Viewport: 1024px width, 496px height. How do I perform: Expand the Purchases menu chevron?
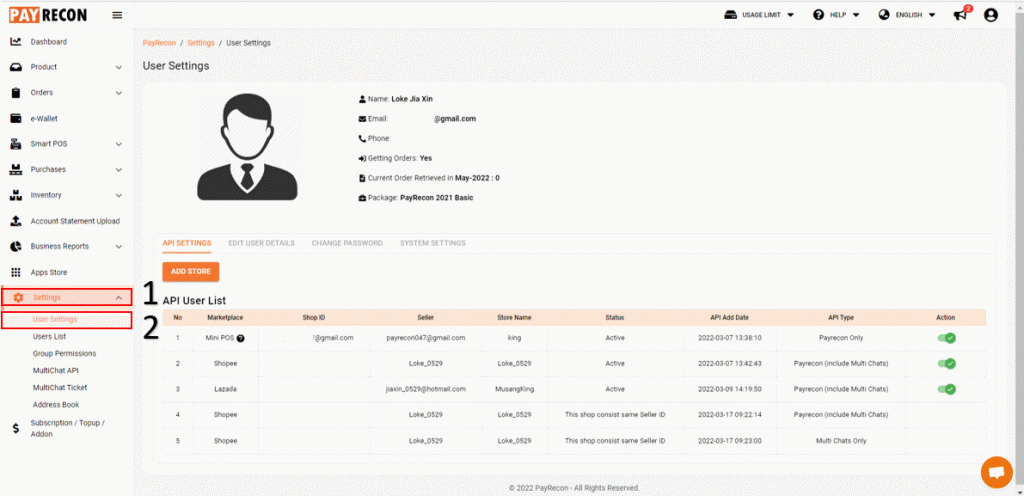point(119,170)
